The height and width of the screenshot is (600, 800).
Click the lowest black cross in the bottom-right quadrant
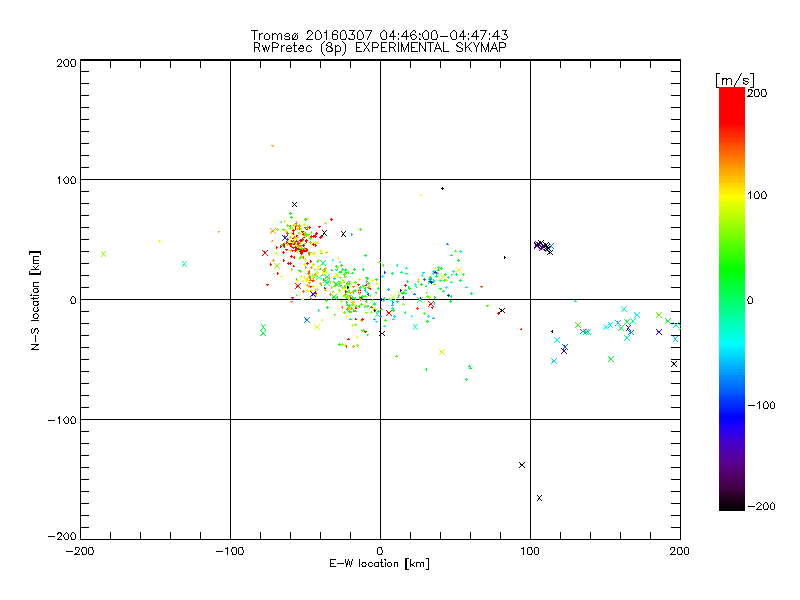pyautogui.click(x=539, y=498)
